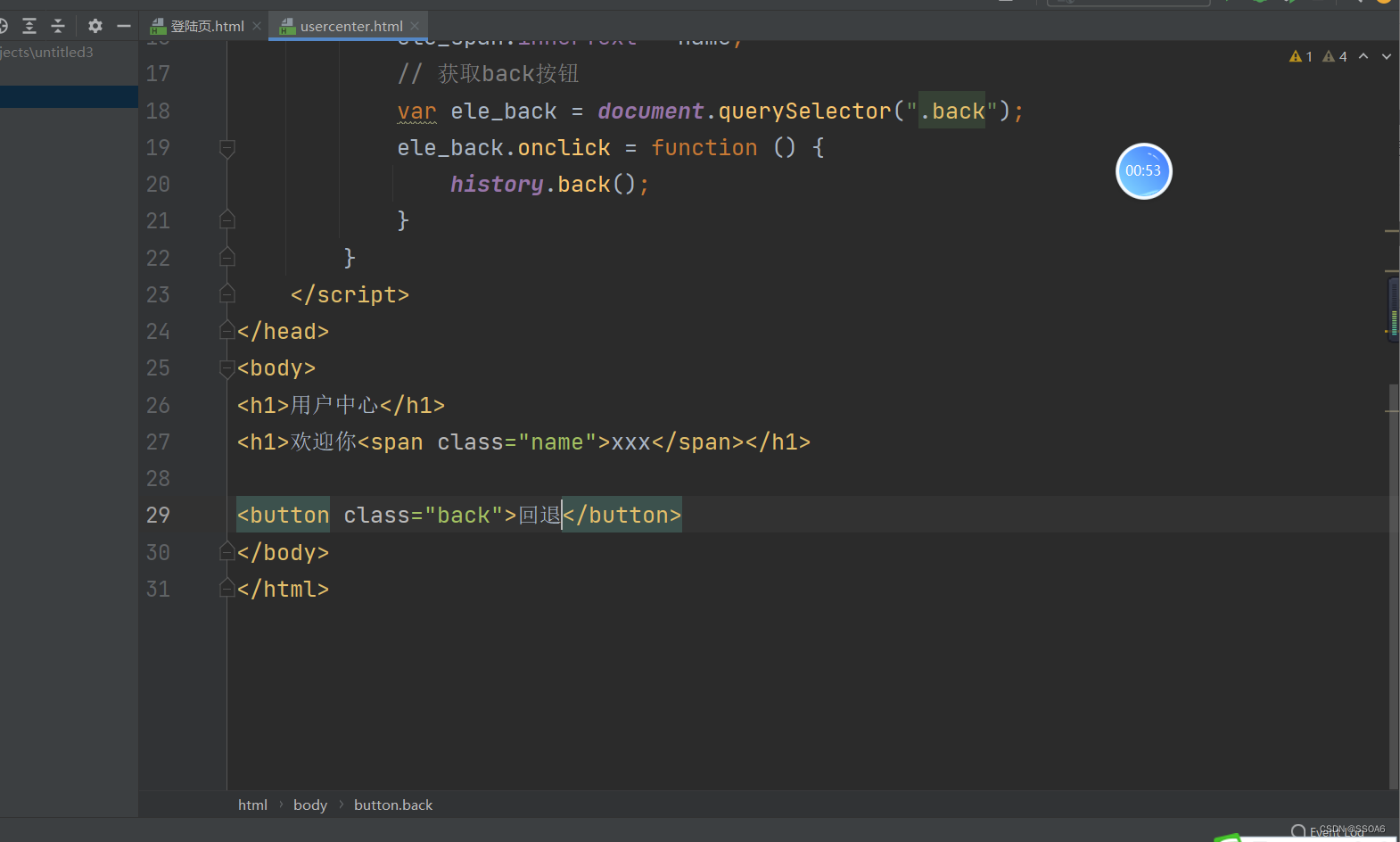Select the html breadcrumb
The width and height of the screenshot is (1400, 842).
[252, 805]
